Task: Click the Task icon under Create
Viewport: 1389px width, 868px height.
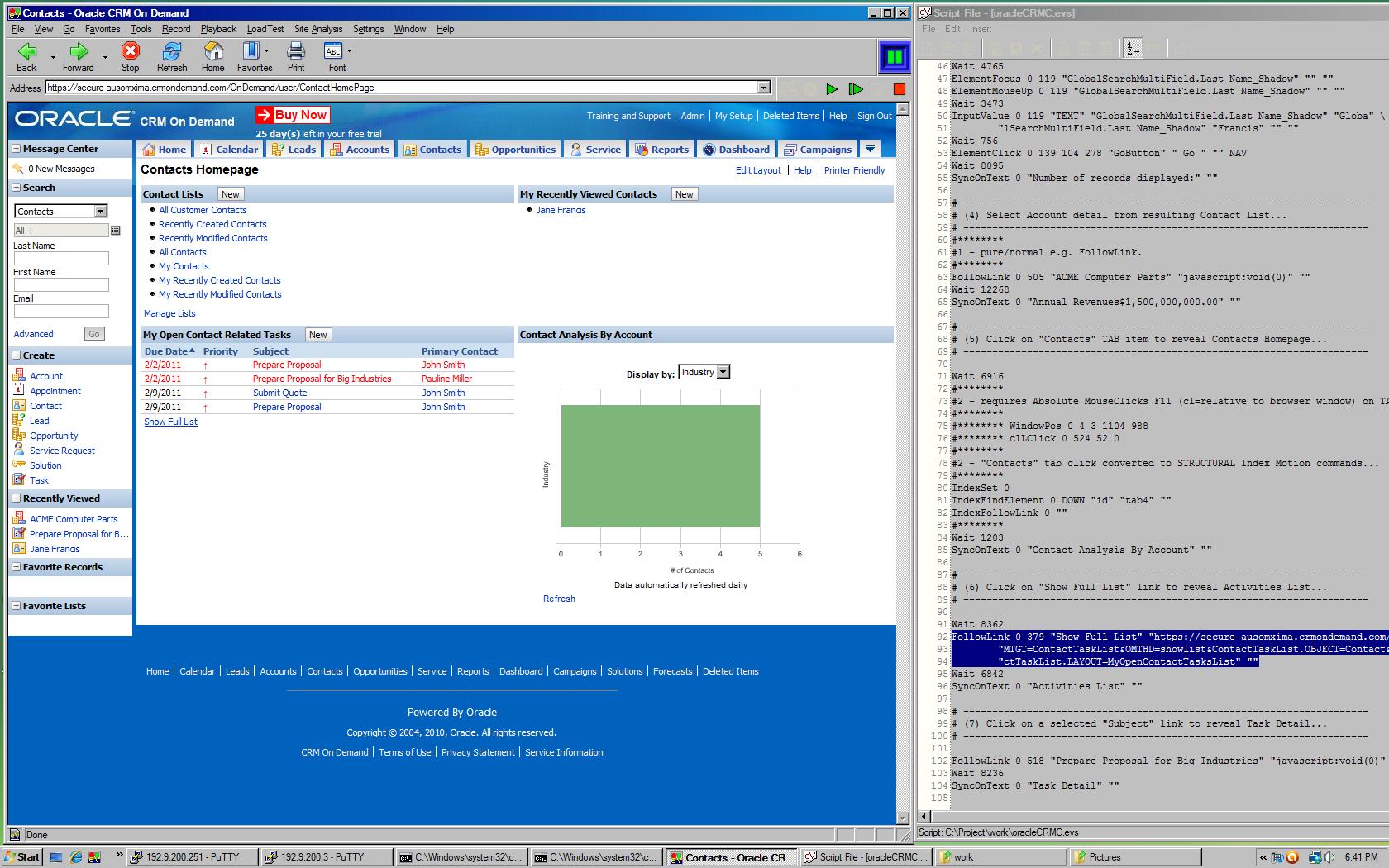Action: (19, 479)
